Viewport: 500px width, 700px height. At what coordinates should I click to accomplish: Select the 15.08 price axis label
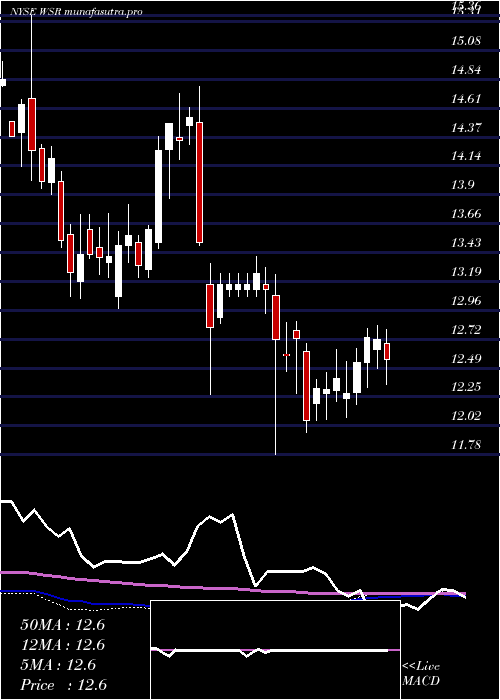click(x=466, y=41)
